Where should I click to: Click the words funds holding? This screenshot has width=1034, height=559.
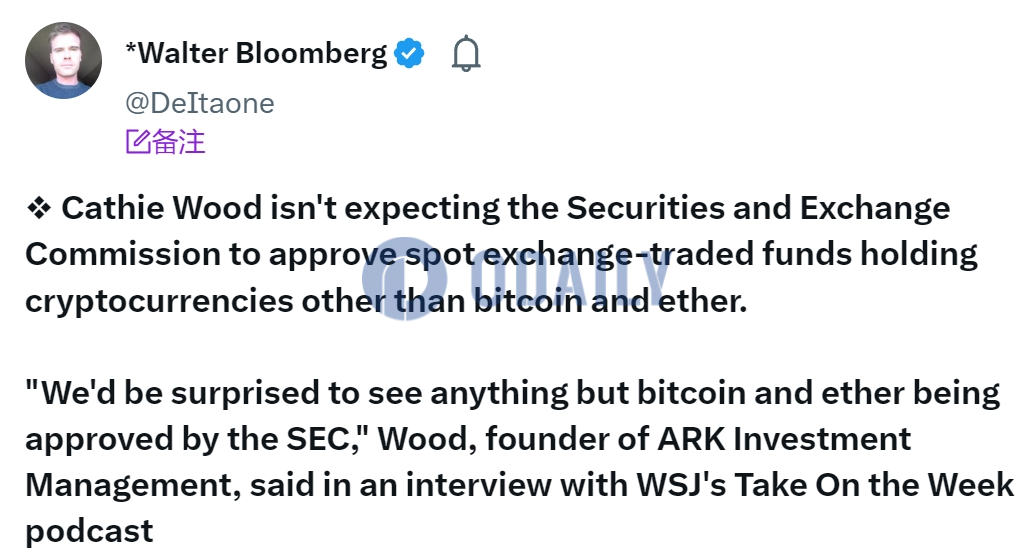coord(870,254)
